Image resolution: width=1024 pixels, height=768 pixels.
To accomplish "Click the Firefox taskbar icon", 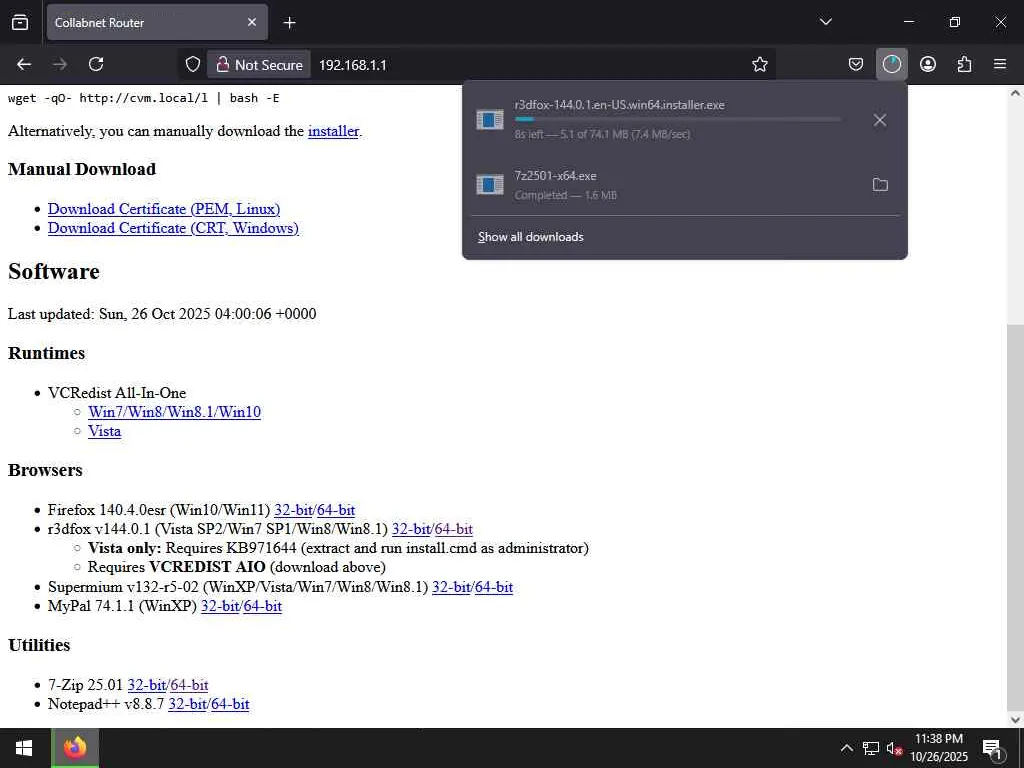I will tap(75, 748).
